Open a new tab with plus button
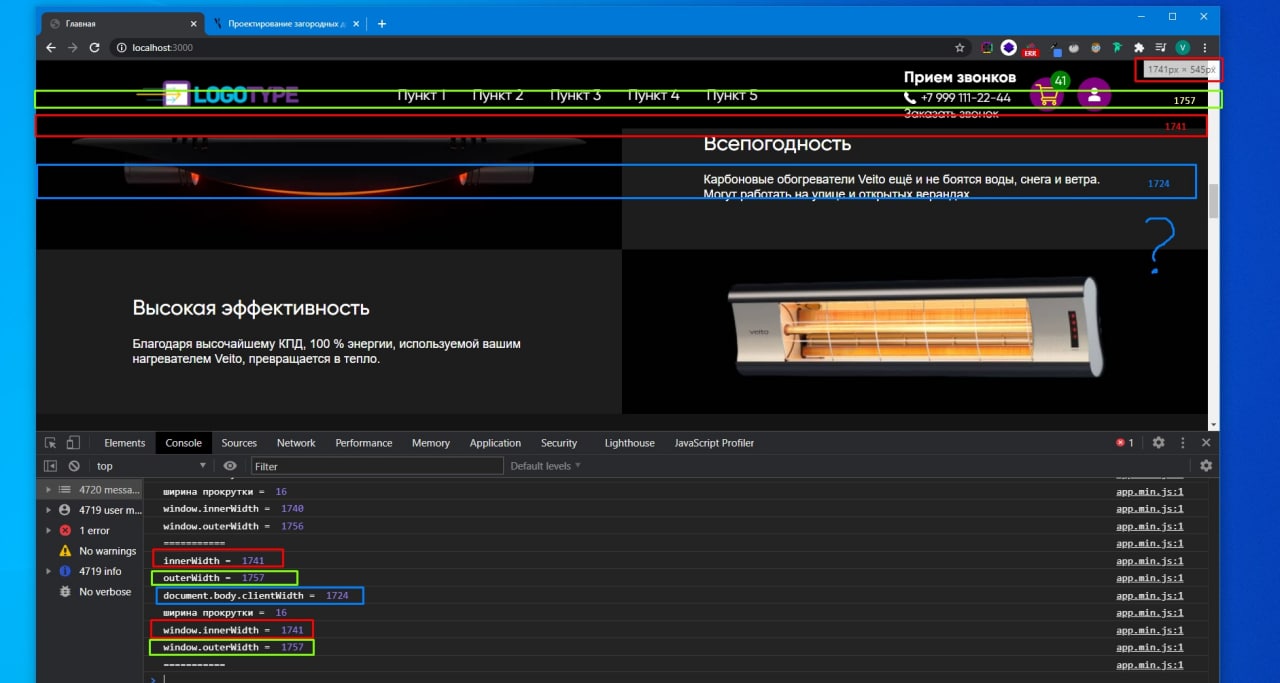 pyautogui.click(x=381, y=23)
